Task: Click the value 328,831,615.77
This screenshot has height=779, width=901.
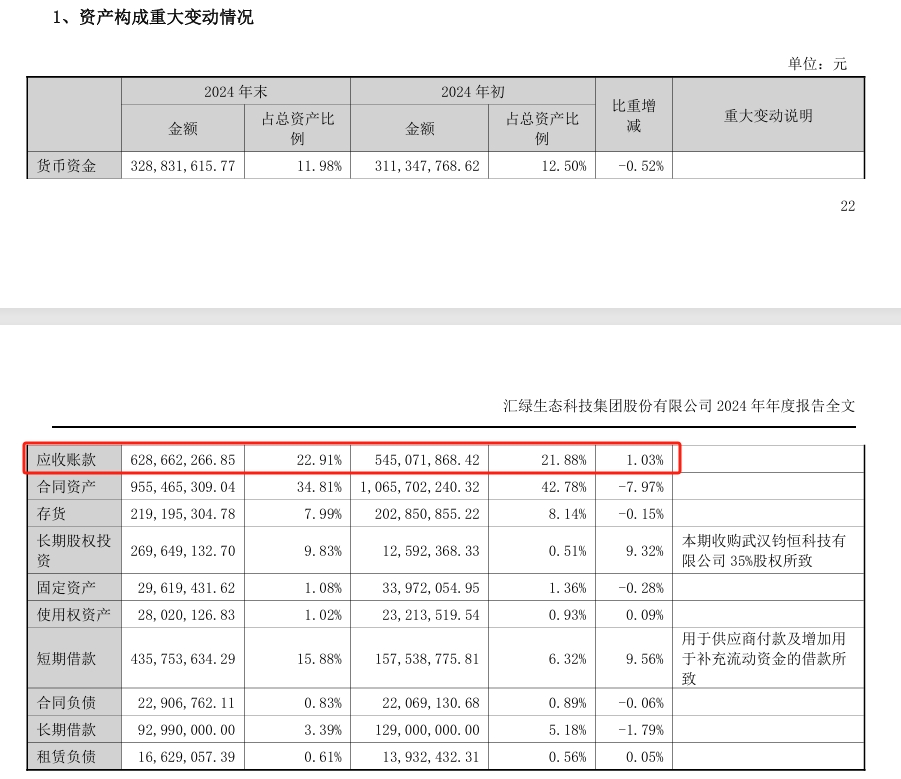Action: tap(183, 166)
